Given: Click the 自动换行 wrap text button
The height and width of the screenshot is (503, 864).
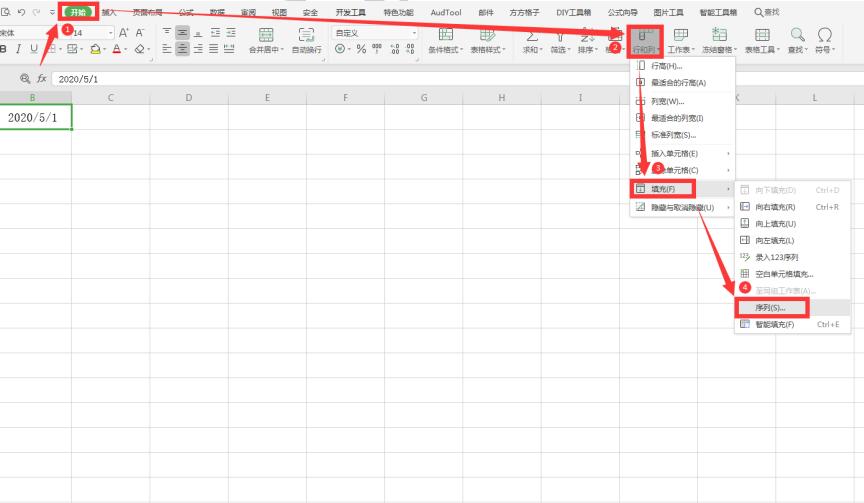Looking at the screenshot, I should tap(306, 41).
